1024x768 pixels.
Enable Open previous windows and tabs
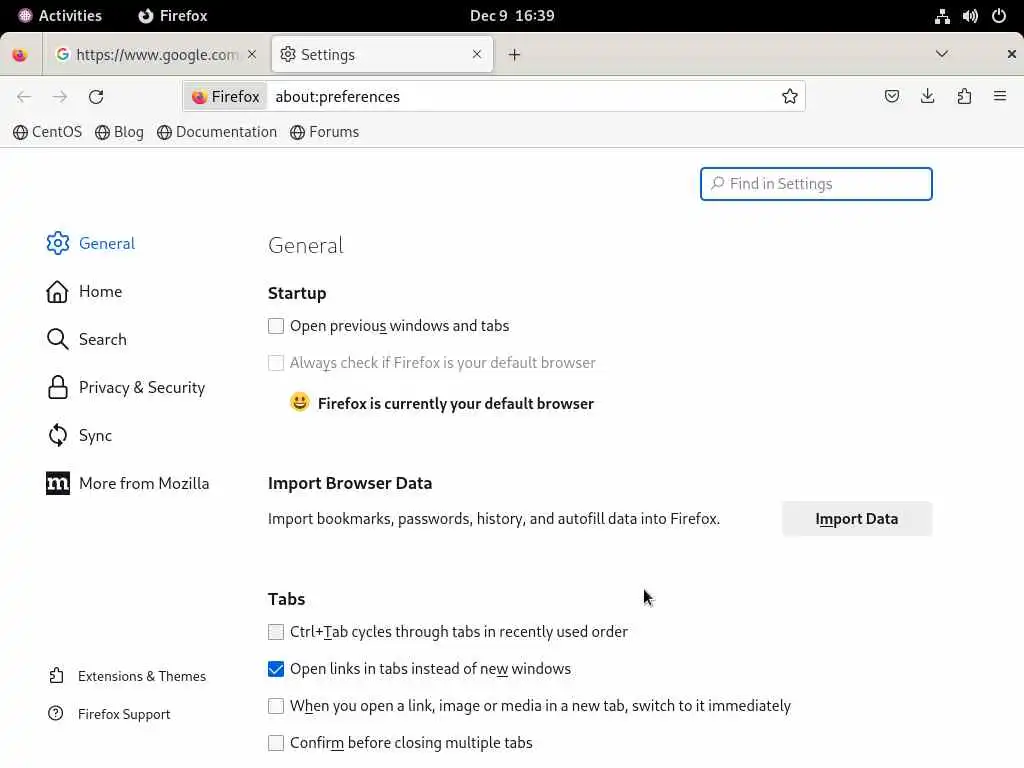[x=276, y=326]
